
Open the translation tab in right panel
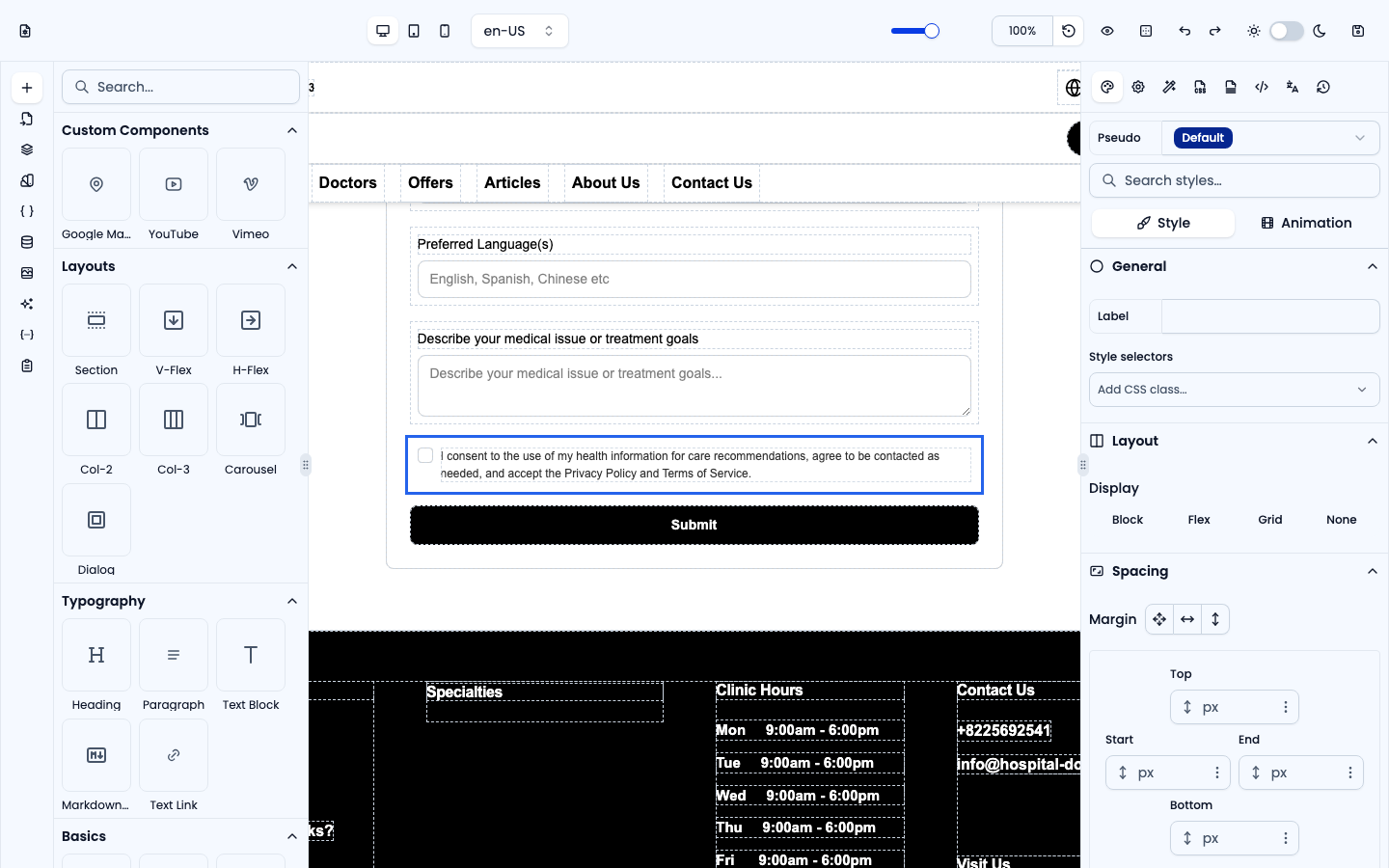pyautogui.click(x=1293, y=87)
